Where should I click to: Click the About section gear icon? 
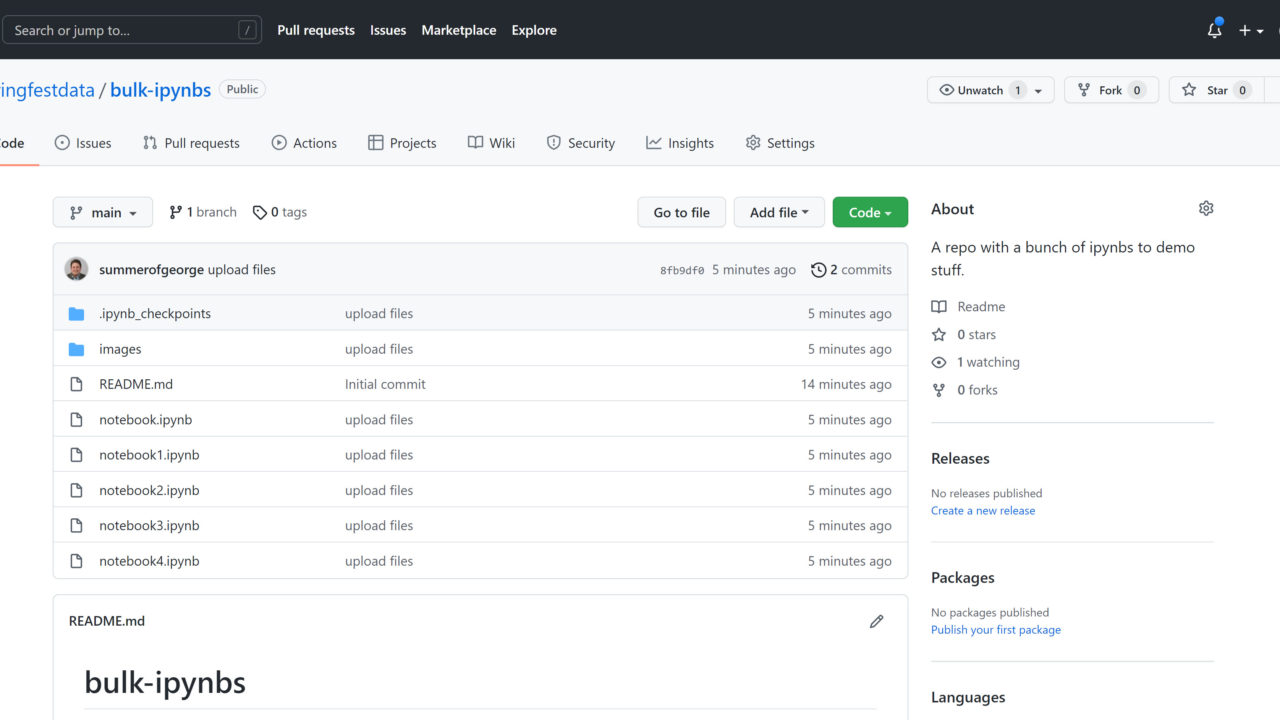click(x=1205, y=209)
